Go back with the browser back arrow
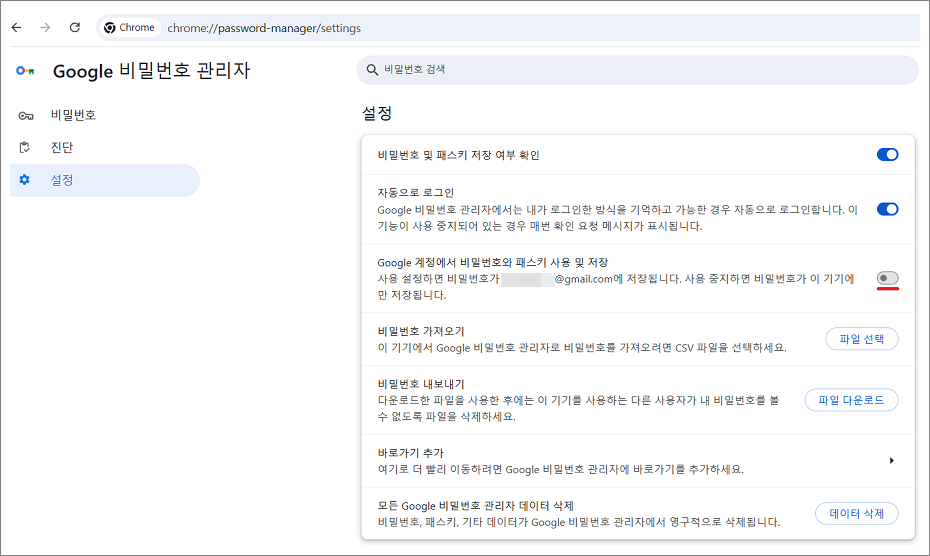The width and height of the screenshot is (930, 556). (x=17, y=27)
